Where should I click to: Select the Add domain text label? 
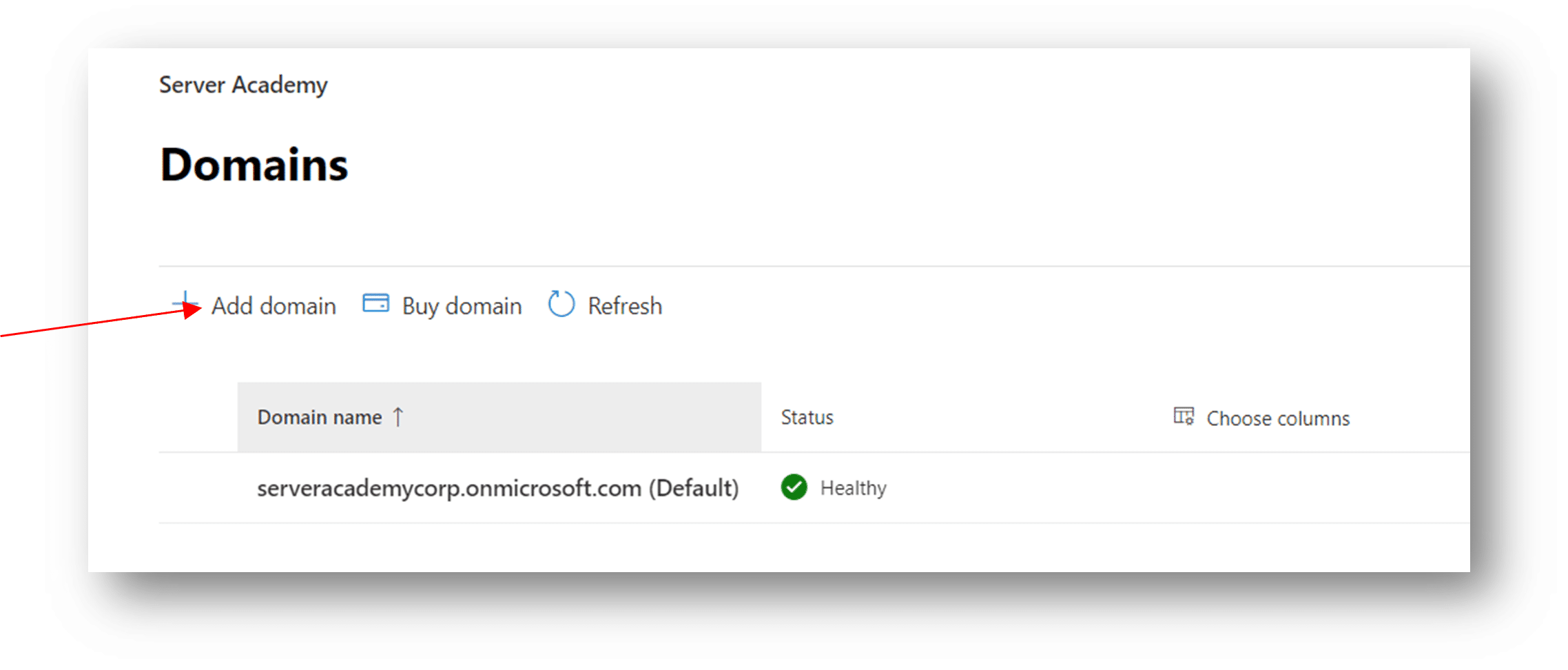(x=274, y=306)
